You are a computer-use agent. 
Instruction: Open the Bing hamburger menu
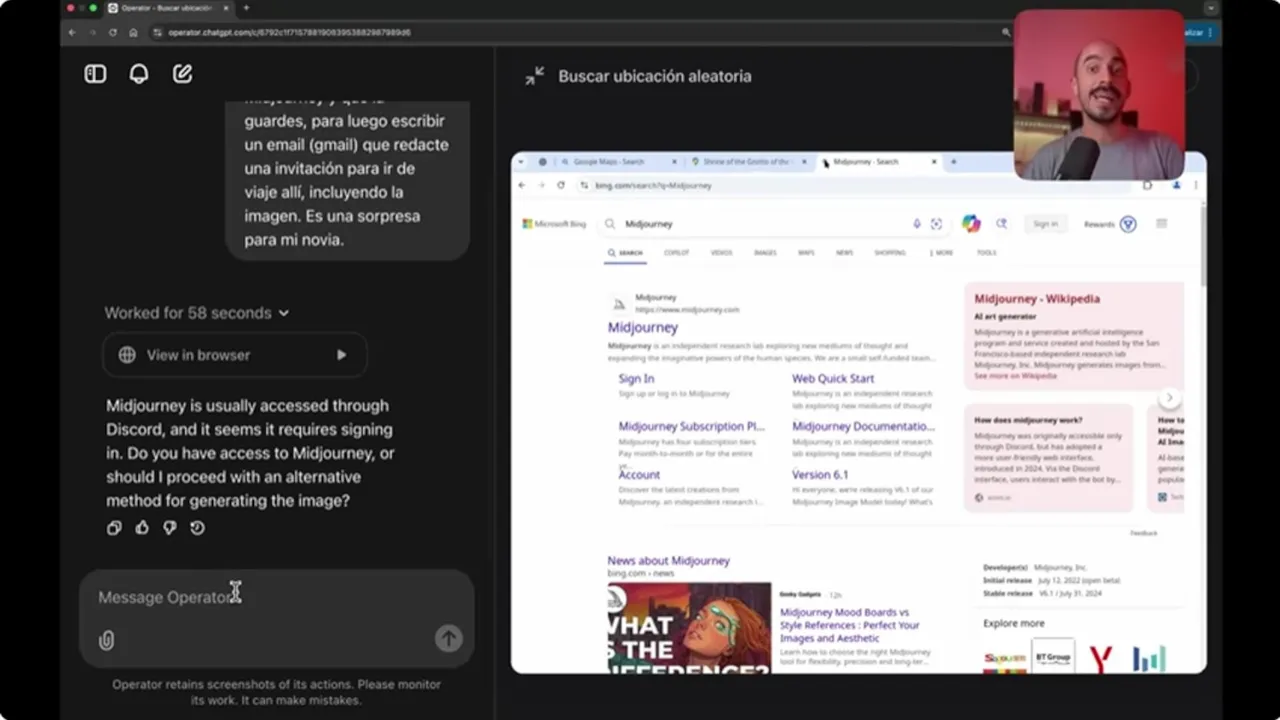1161,224
